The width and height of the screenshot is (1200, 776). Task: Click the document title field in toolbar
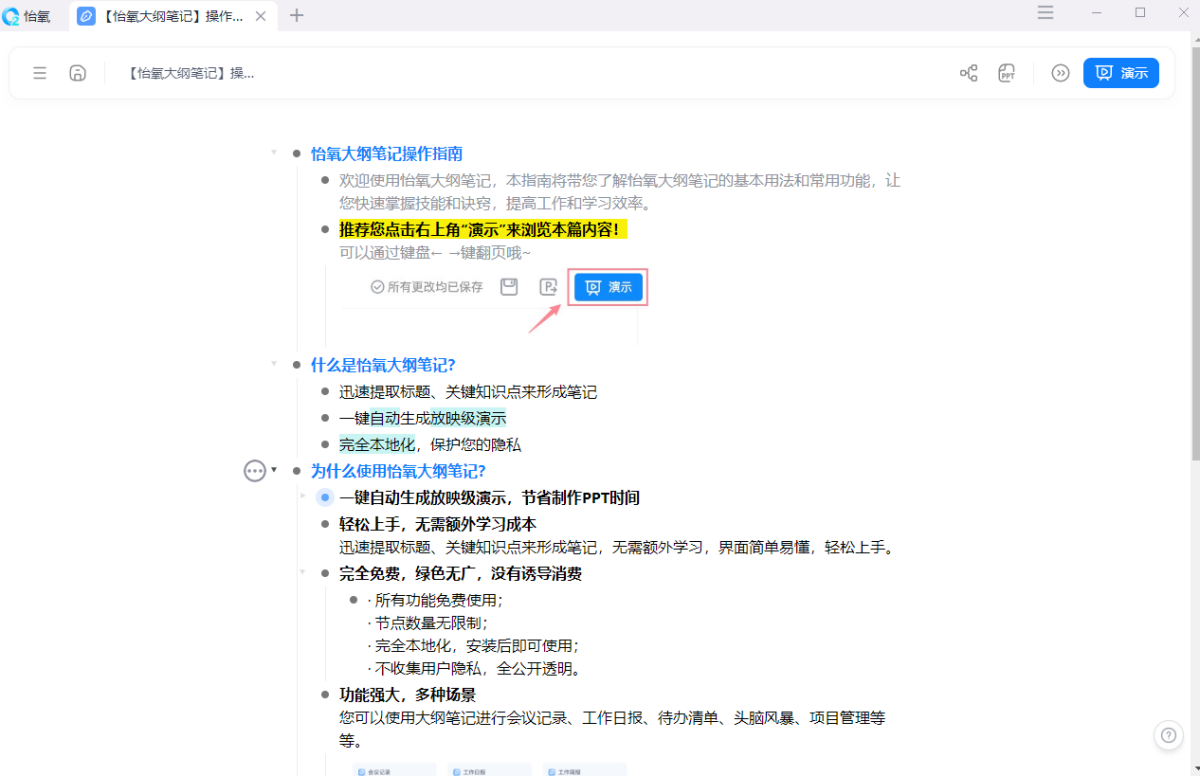click(x=191, y=73)
